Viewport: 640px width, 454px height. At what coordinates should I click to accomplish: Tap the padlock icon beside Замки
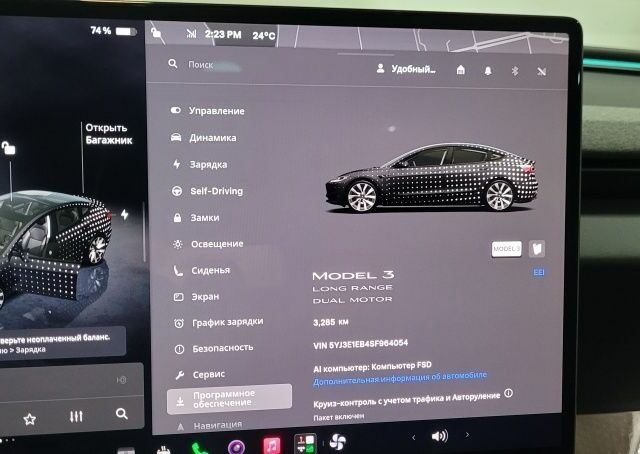[x=177, y=218]
